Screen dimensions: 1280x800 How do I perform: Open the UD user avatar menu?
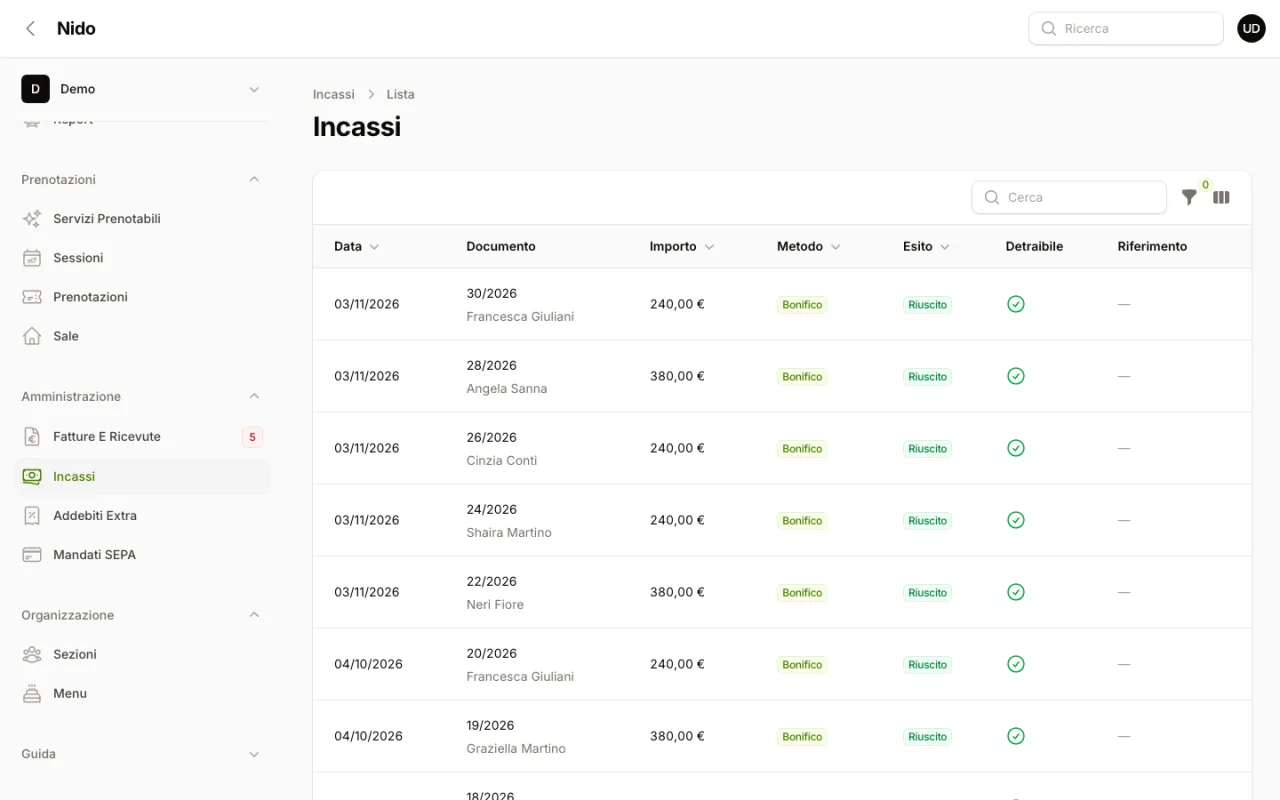(x=1251, y=28)
